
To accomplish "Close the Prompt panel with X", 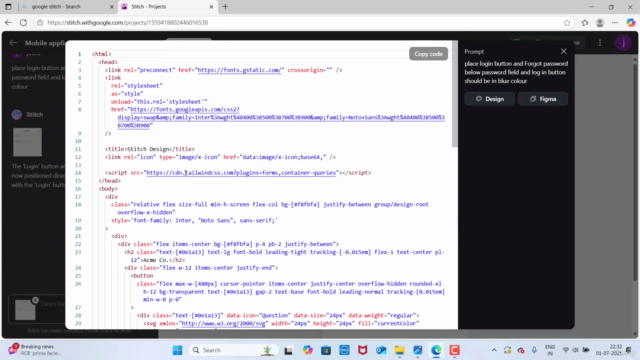I will tap(564, 51).
